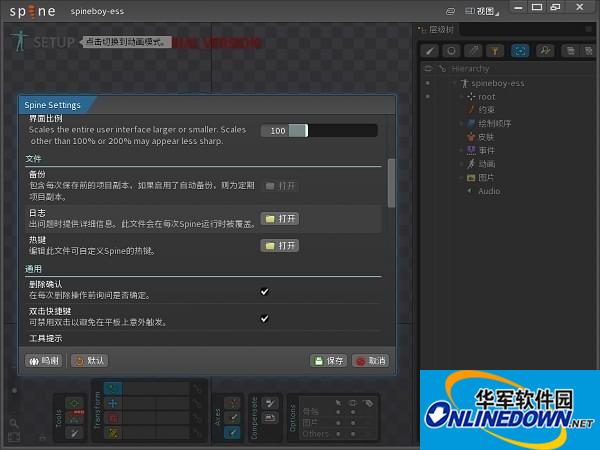
Task: Click the fit-to-view frame icon below magnifier
Action: pyautogui.click(x=14, y=437)
